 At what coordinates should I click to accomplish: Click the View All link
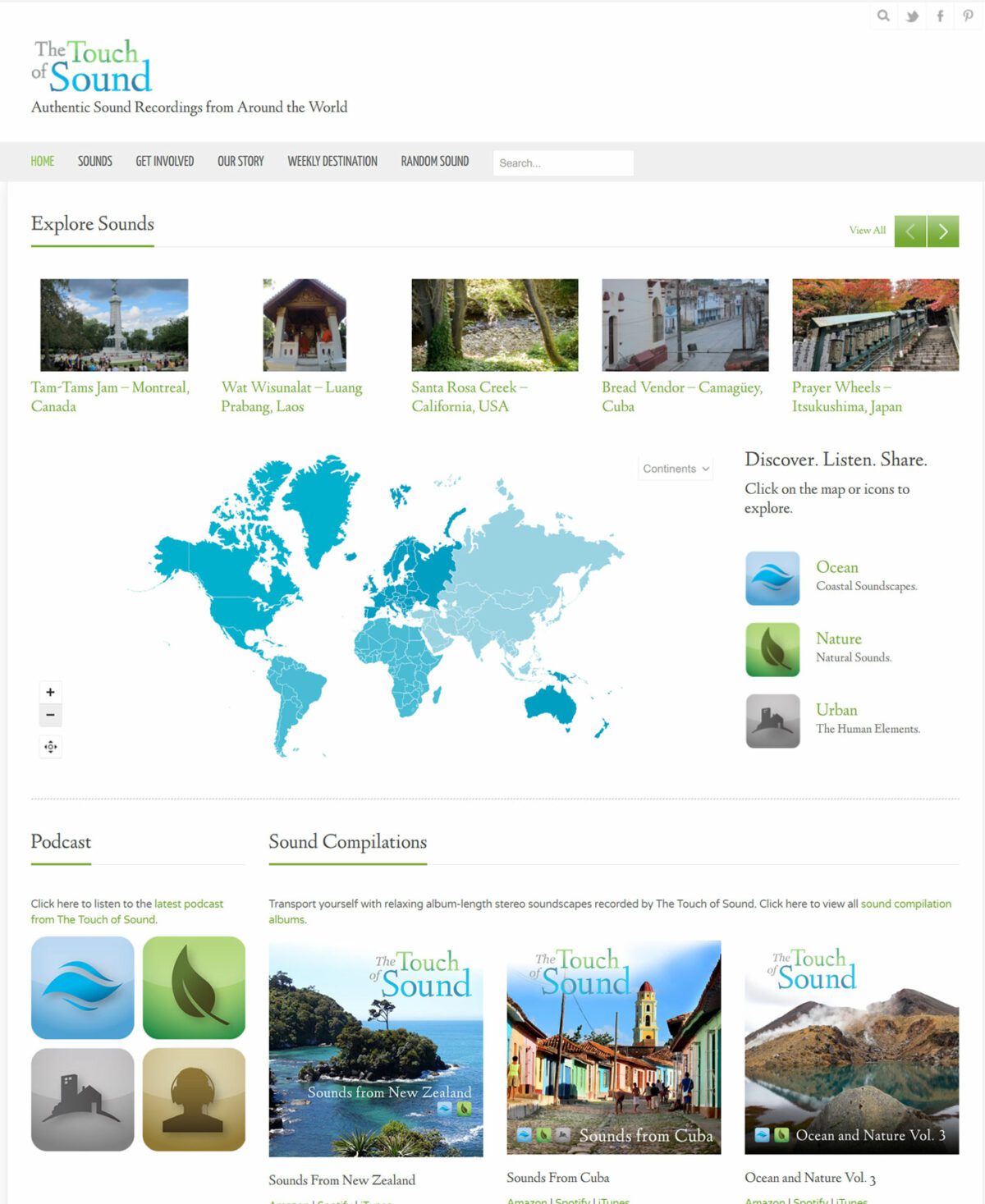tap(868, 231)
